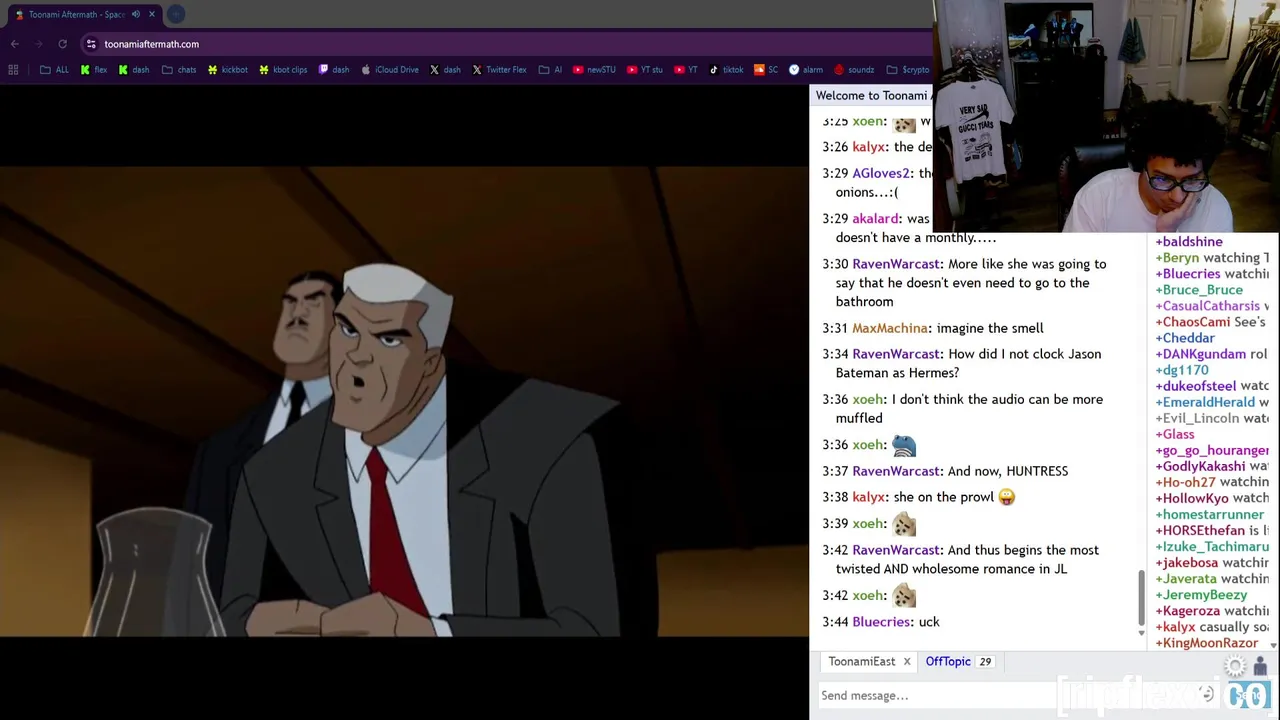Open the Twitch dash bookmark
The width and height of the screenshot is (1280, 720).
[333, 70]
